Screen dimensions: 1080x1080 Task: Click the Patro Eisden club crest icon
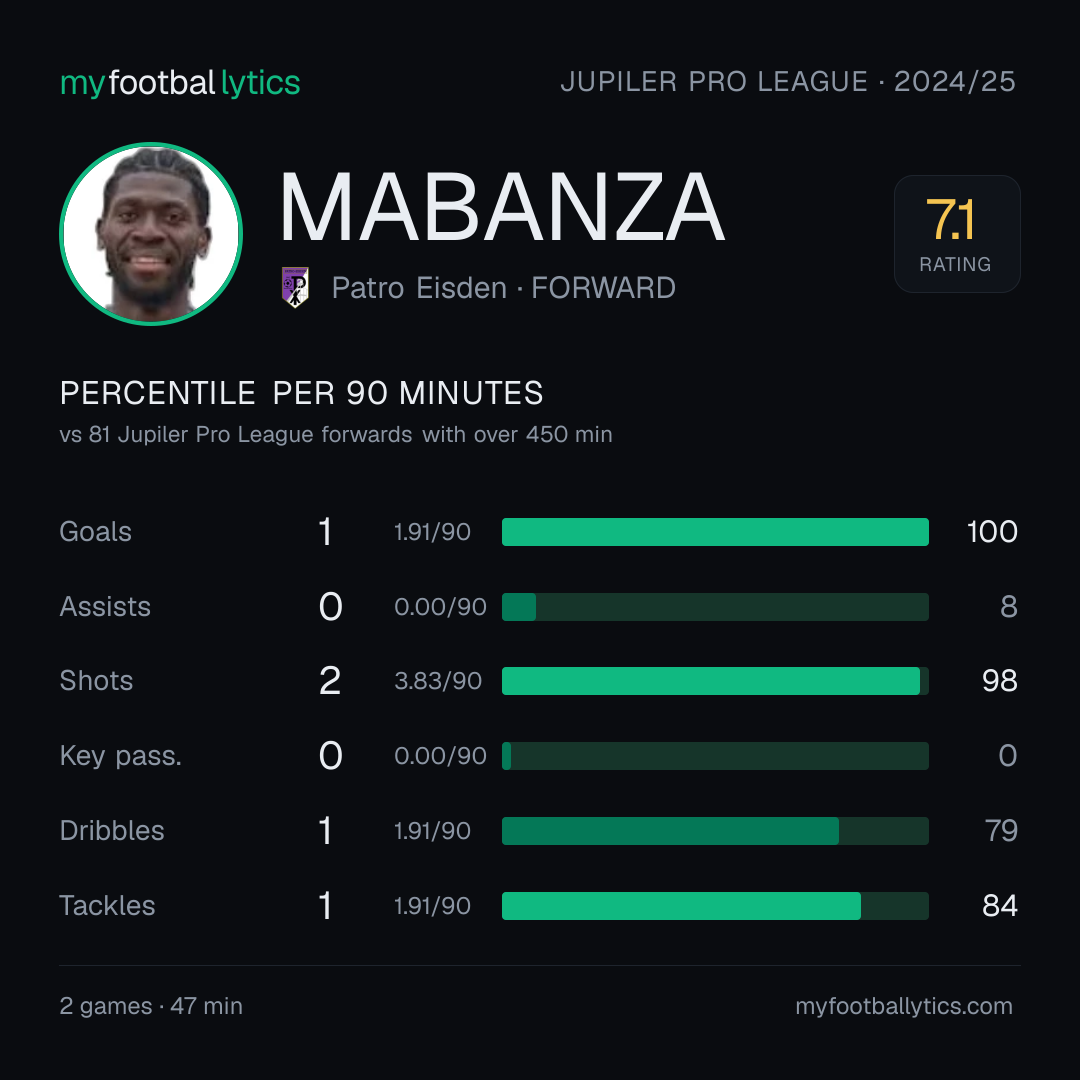(295, 287)
